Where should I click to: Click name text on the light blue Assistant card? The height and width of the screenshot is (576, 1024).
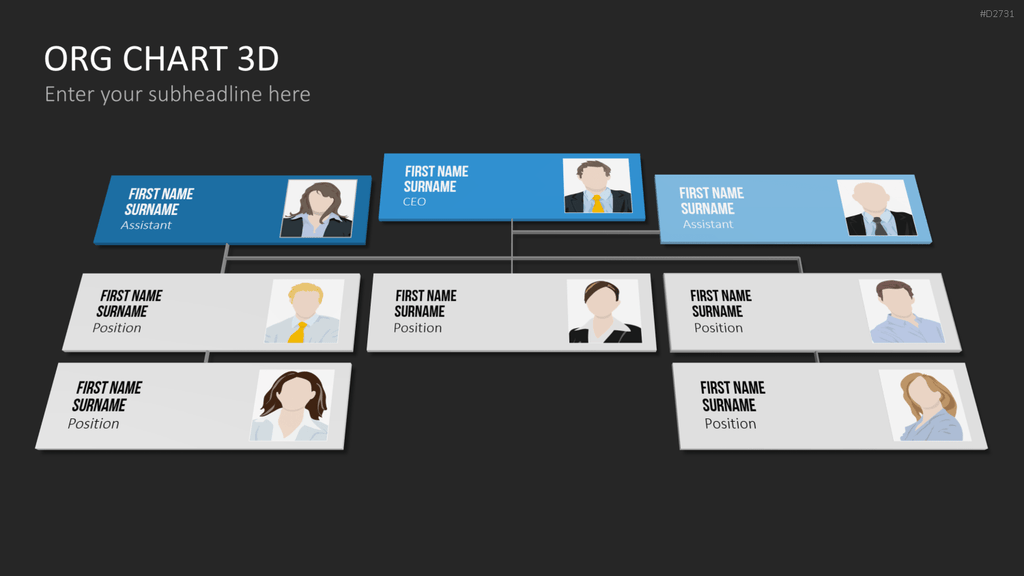coord(711,200)
